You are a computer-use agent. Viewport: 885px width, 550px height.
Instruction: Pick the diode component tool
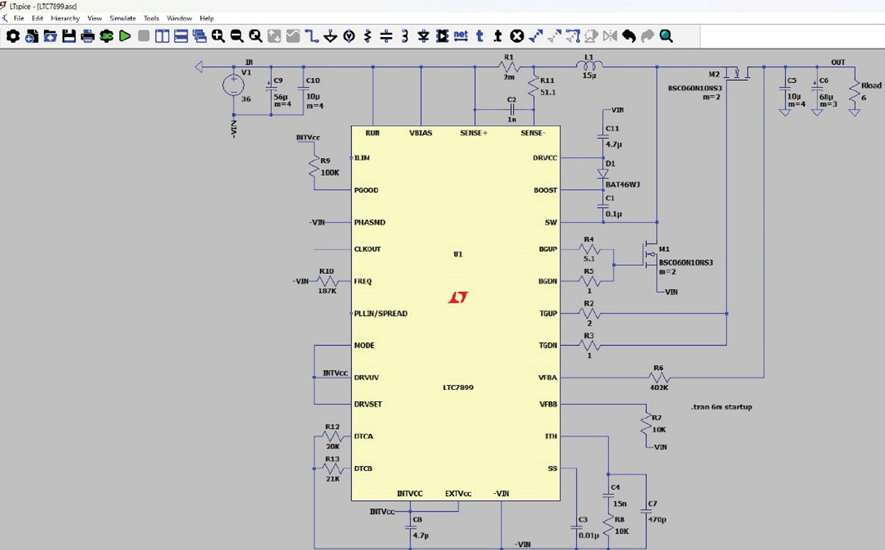point(424,36)
